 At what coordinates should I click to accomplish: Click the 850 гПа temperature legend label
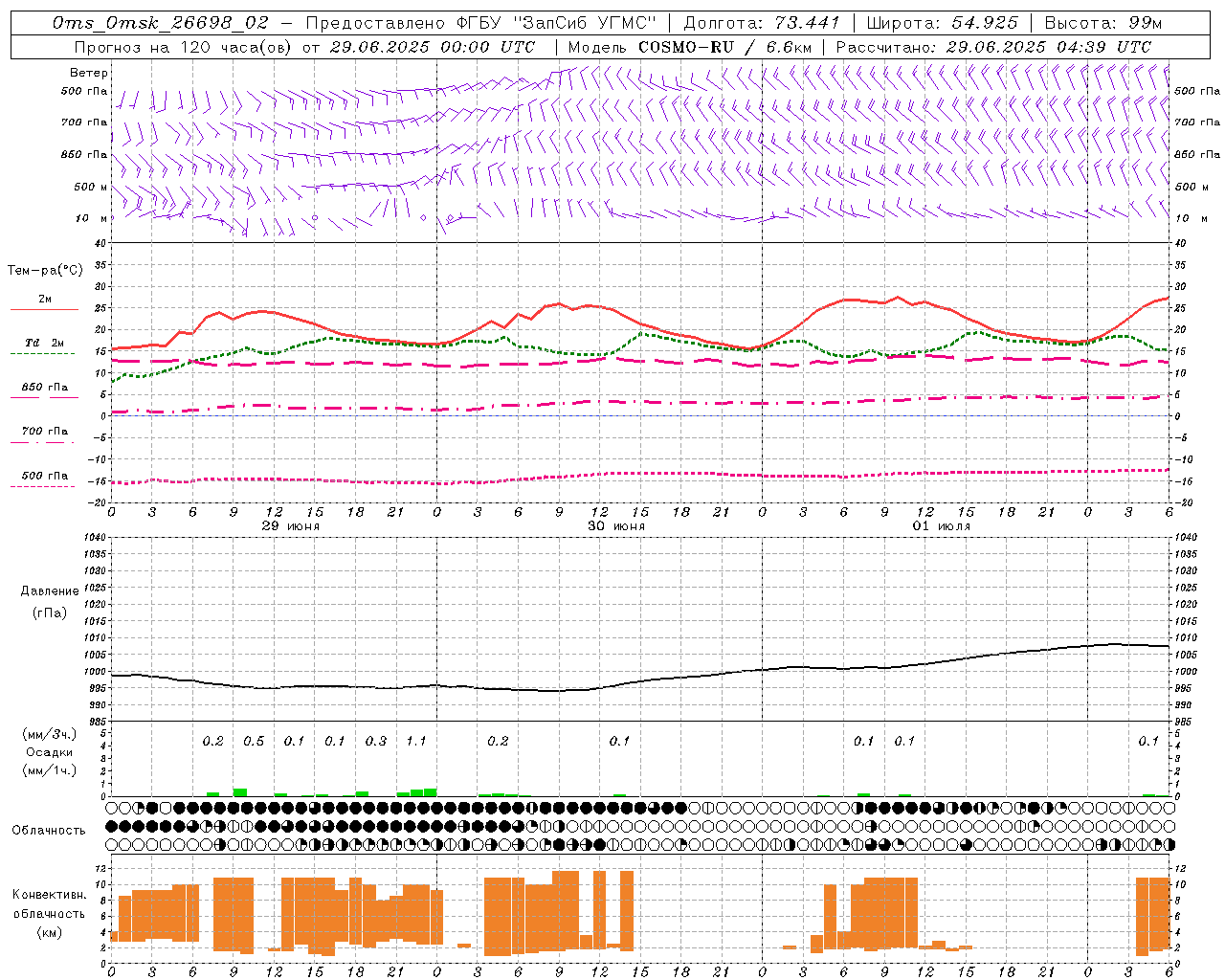[45, 388]
